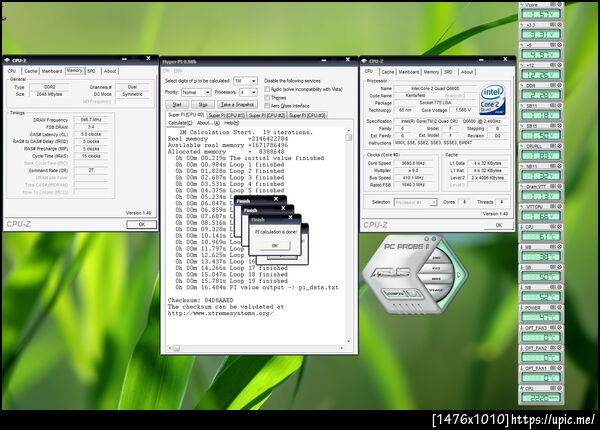
Task: Open the About...(A) menu in Super PI
Action: click(208, 123)
